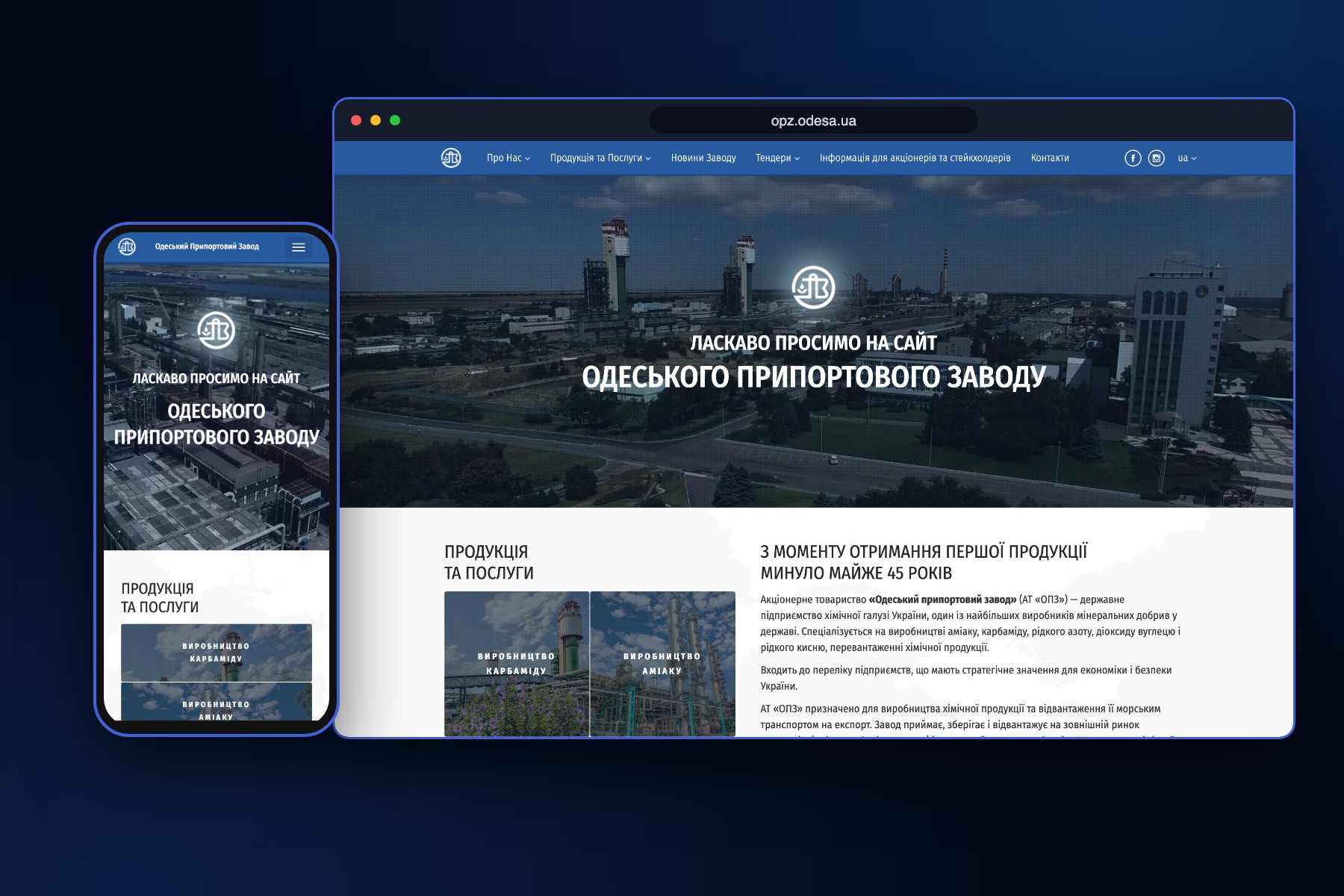This screenshot has height=896, width=1344.
Task: Tap 'Одеський Припортовий Завод' mobile title
Action: click(207, 246)
